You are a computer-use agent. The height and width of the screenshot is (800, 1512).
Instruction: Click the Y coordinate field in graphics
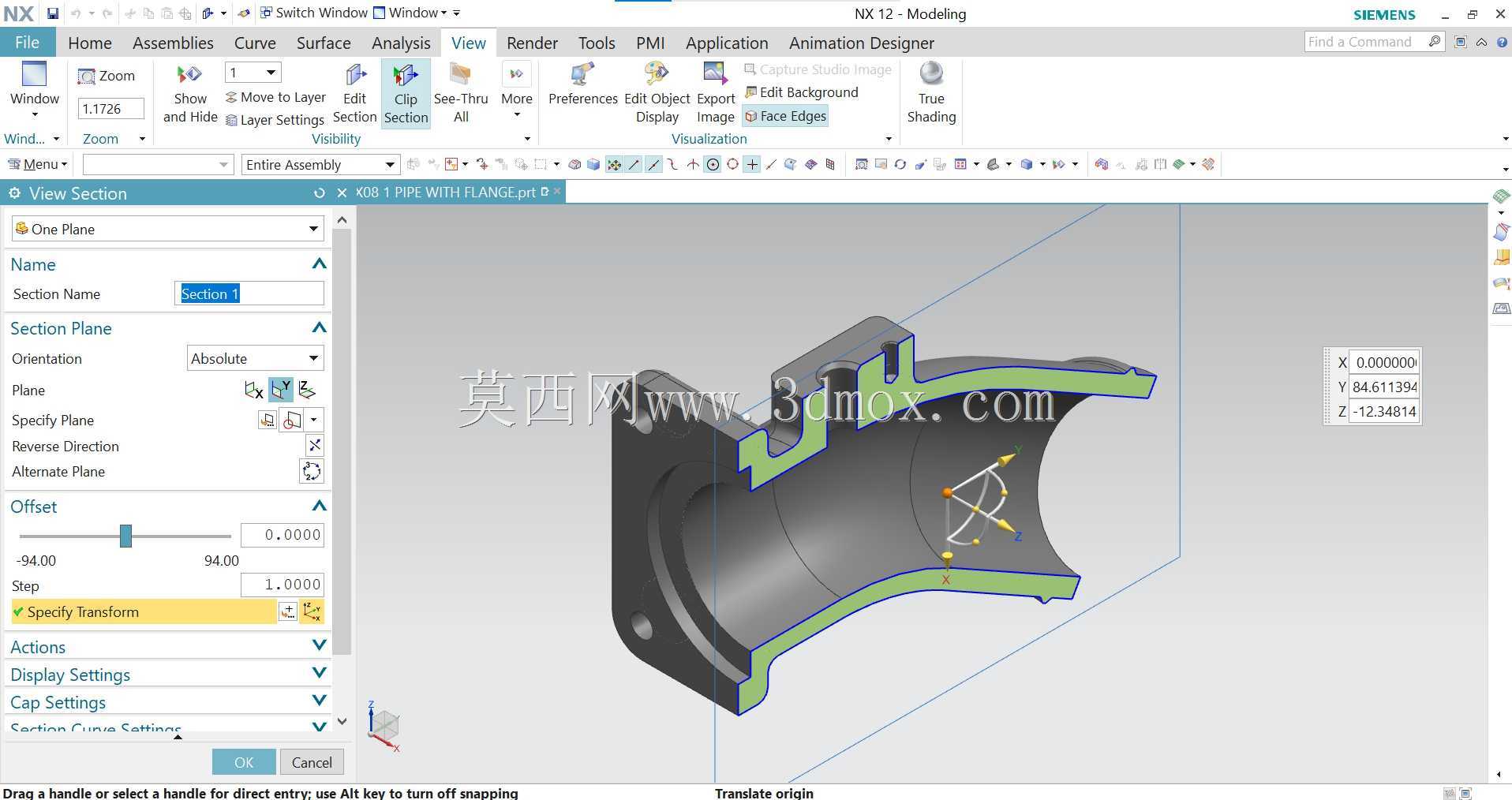pos(1384,387)
